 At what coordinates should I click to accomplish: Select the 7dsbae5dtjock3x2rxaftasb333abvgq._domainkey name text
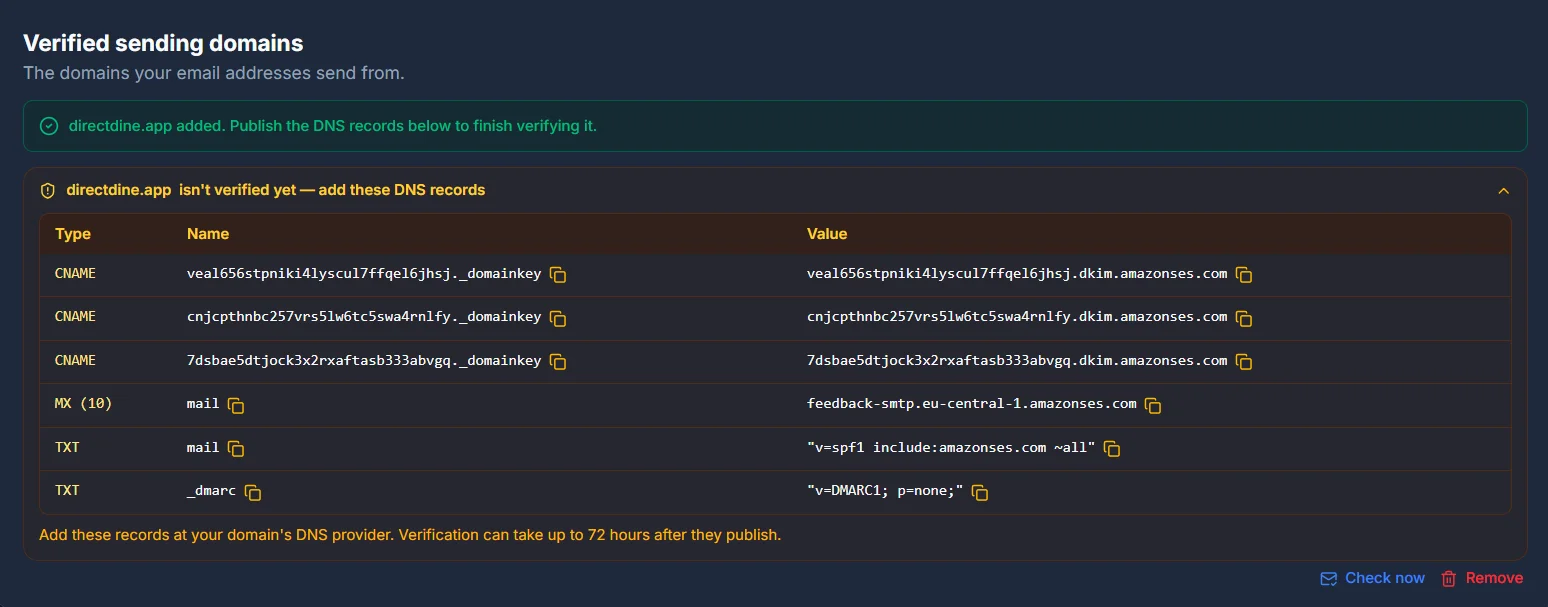[364, 360]
